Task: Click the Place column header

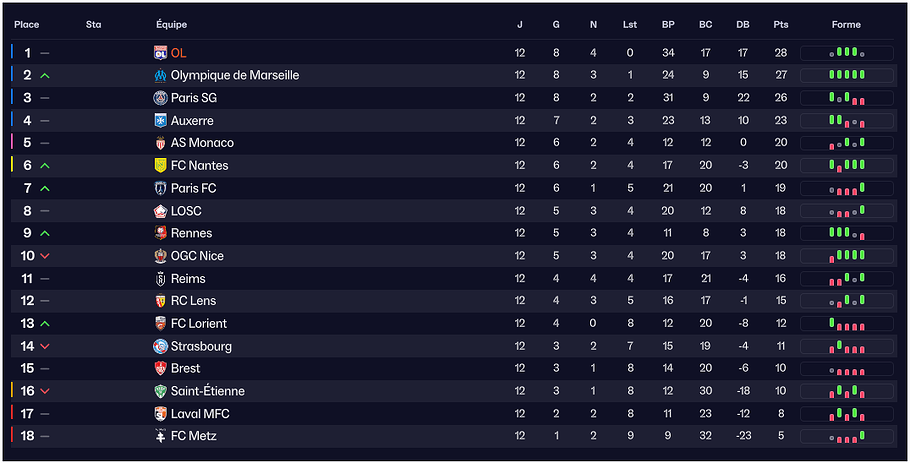Action: point(26,24)
